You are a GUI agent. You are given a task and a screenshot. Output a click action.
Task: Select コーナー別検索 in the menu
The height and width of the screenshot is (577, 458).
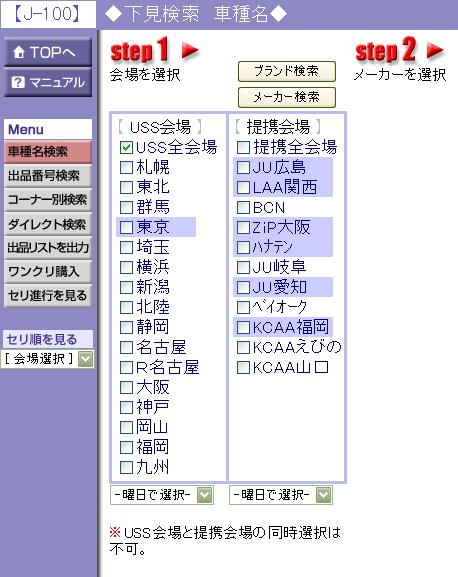click(x=48, y=199)
